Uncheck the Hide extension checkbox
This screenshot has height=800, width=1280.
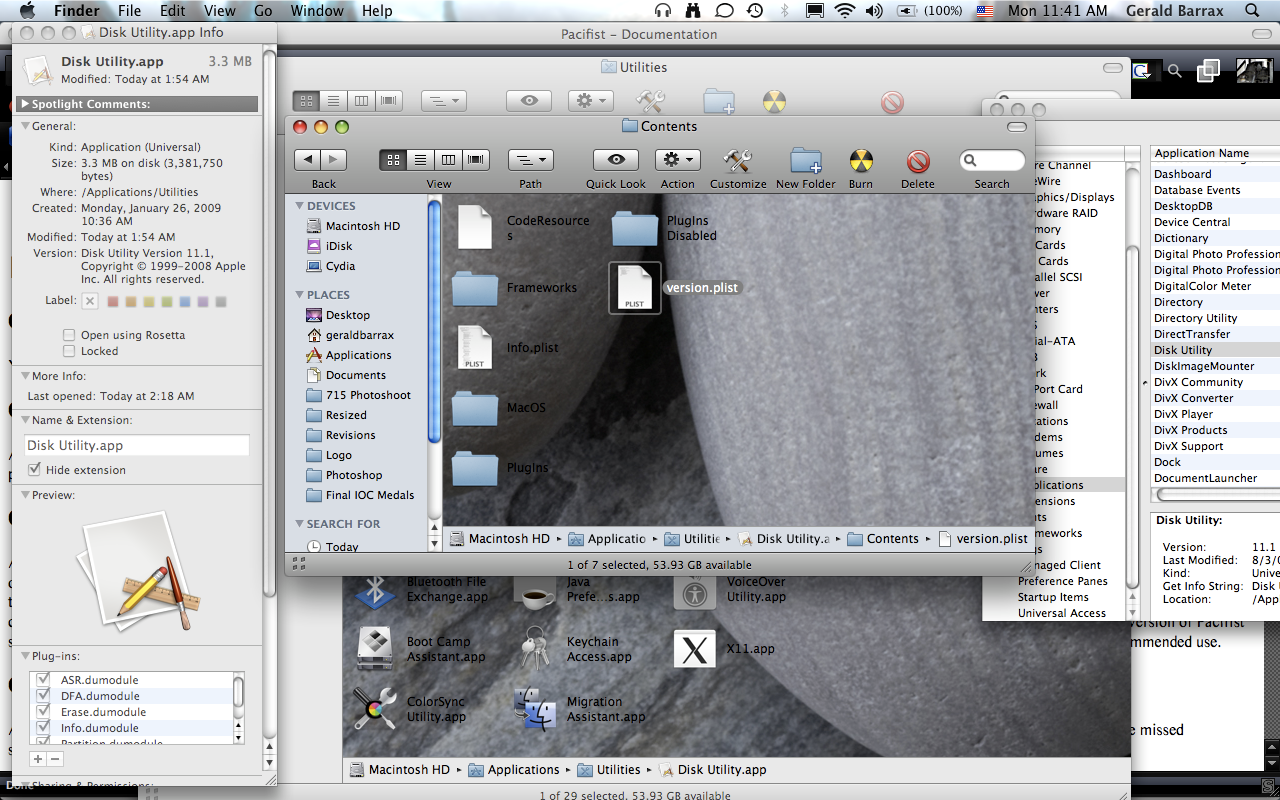click(x=35, y=470)
